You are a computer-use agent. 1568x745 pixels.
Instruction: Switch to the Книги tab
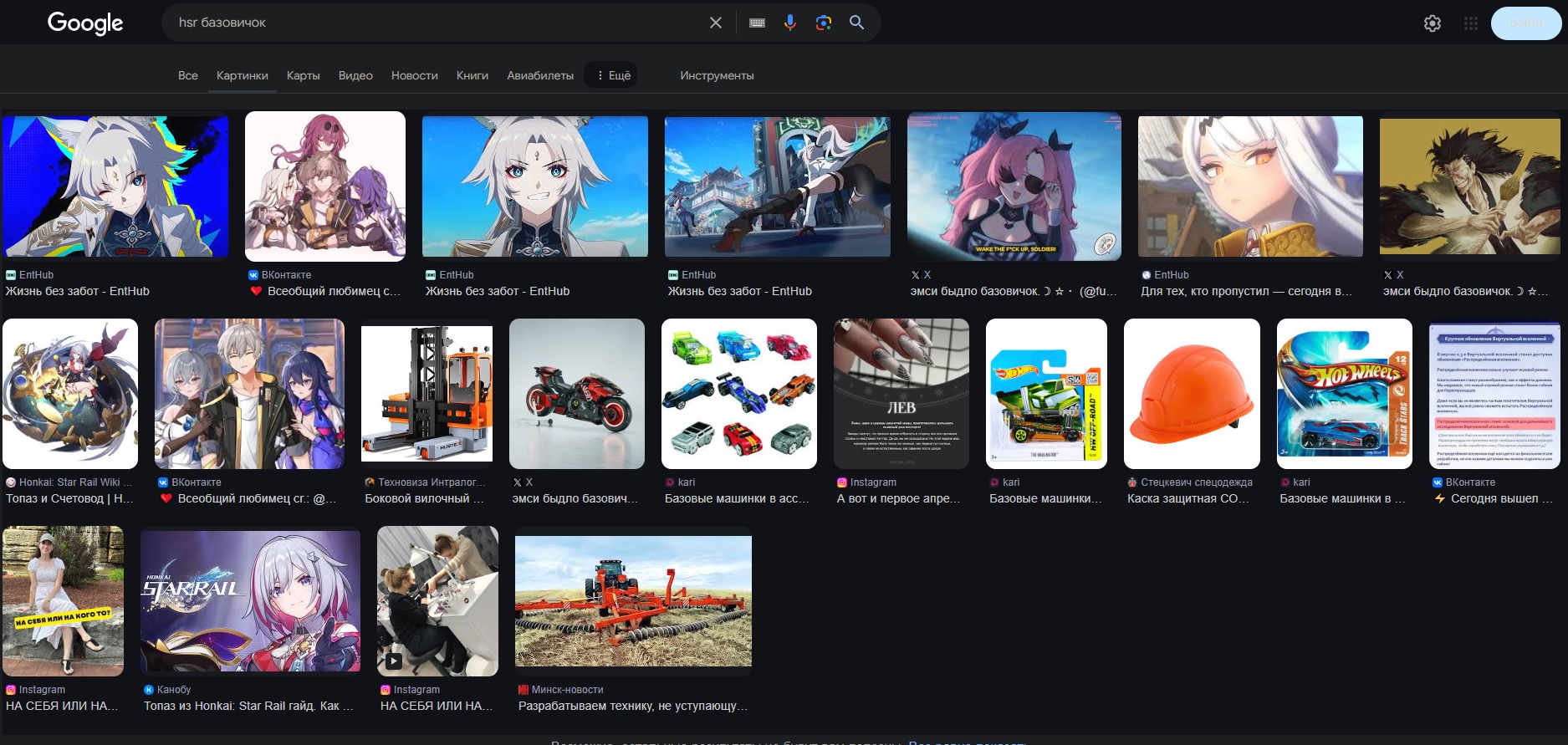point(472,75)
